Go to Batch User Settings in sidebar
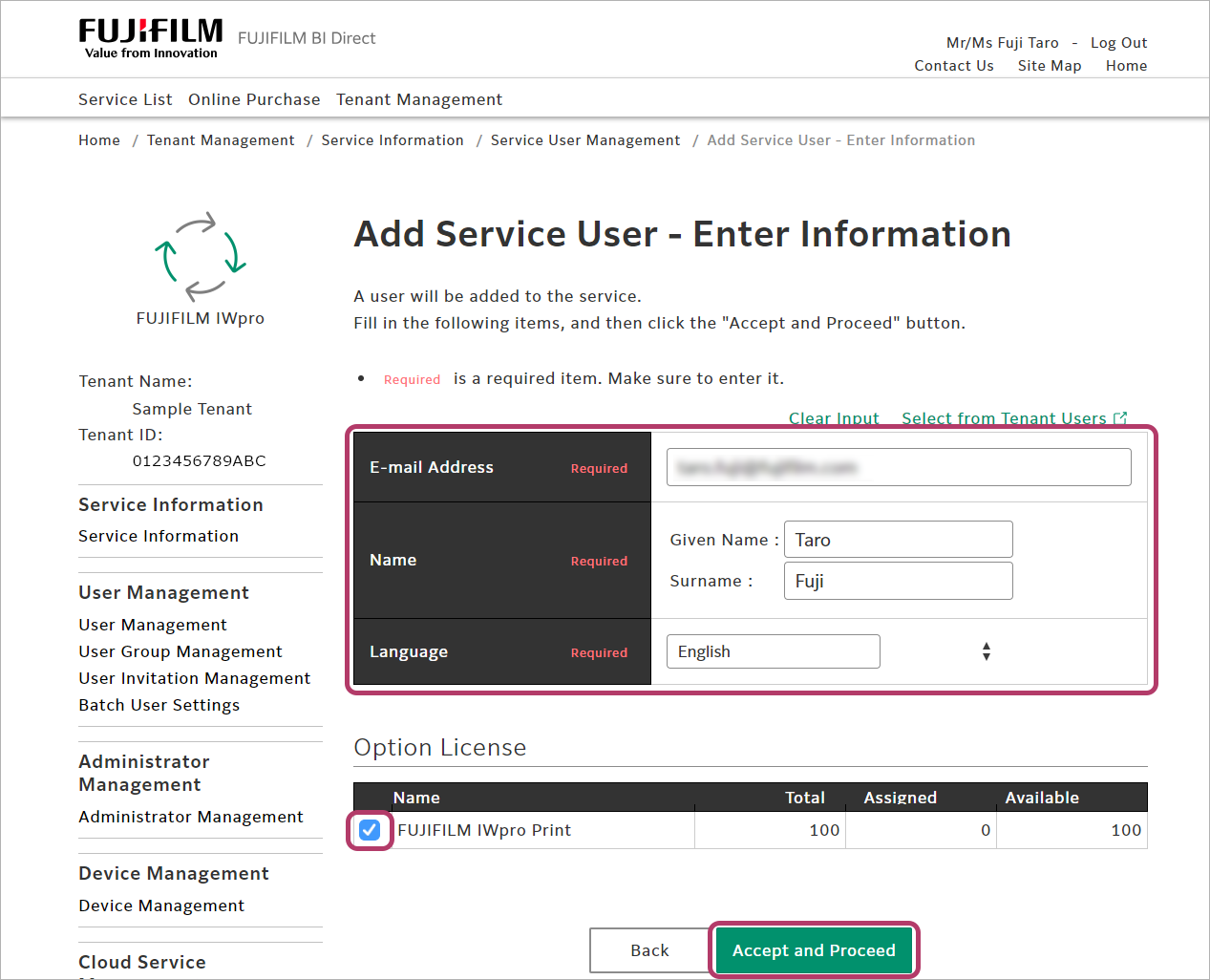The height and width of the screenshot is (980, 1210). tap(159, 705)
